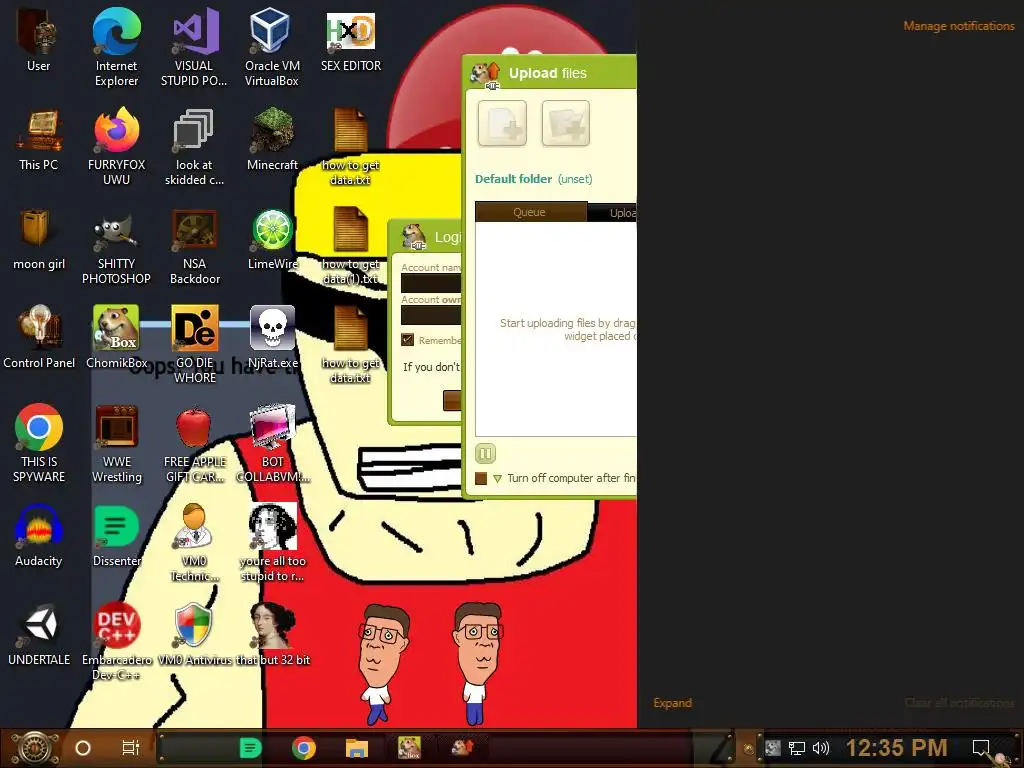Launch SHITTY PHOTOSHOP GIMP shortcut
The image size is (1024, 768).
pyautogui.click(x=116, y=246)
